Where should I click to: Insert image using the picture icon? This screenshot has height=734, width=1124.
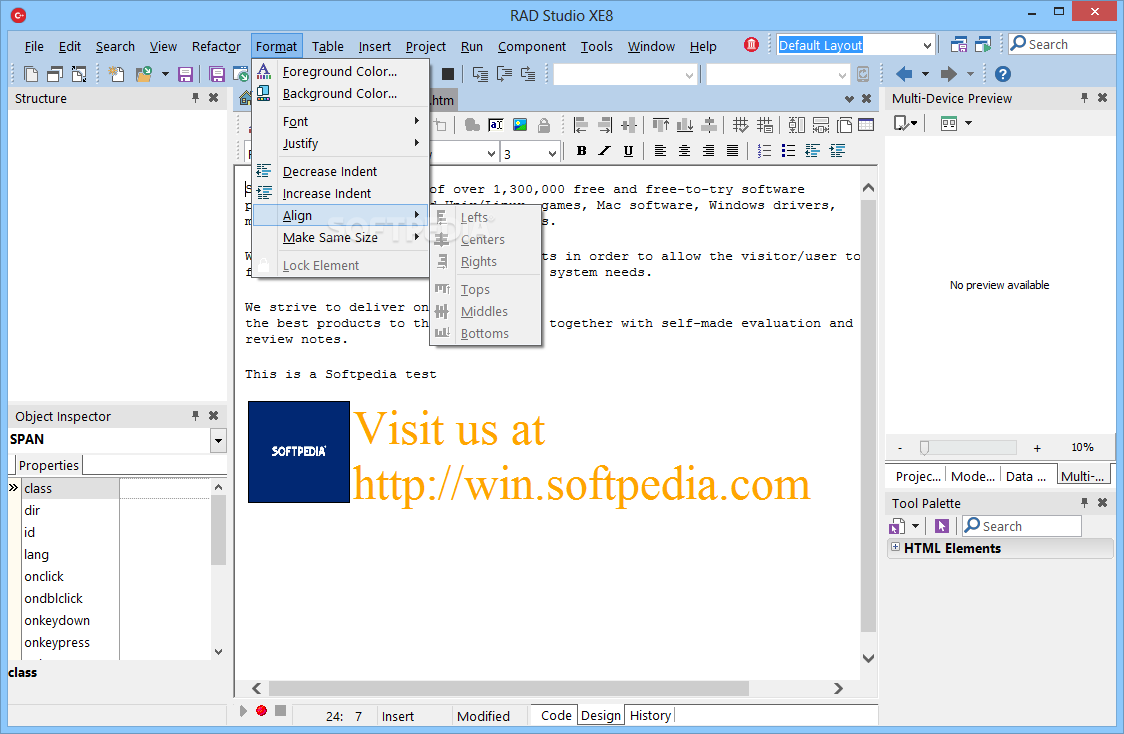click(520, 125)
